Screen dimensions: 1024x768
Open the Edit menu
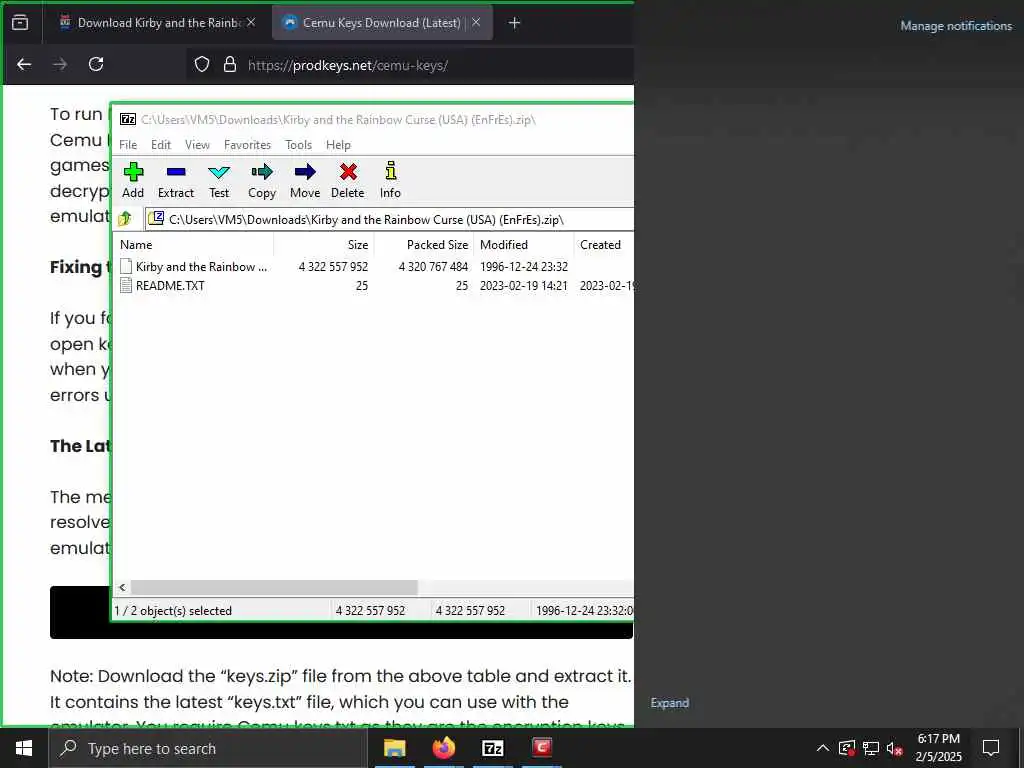[161, 145]
